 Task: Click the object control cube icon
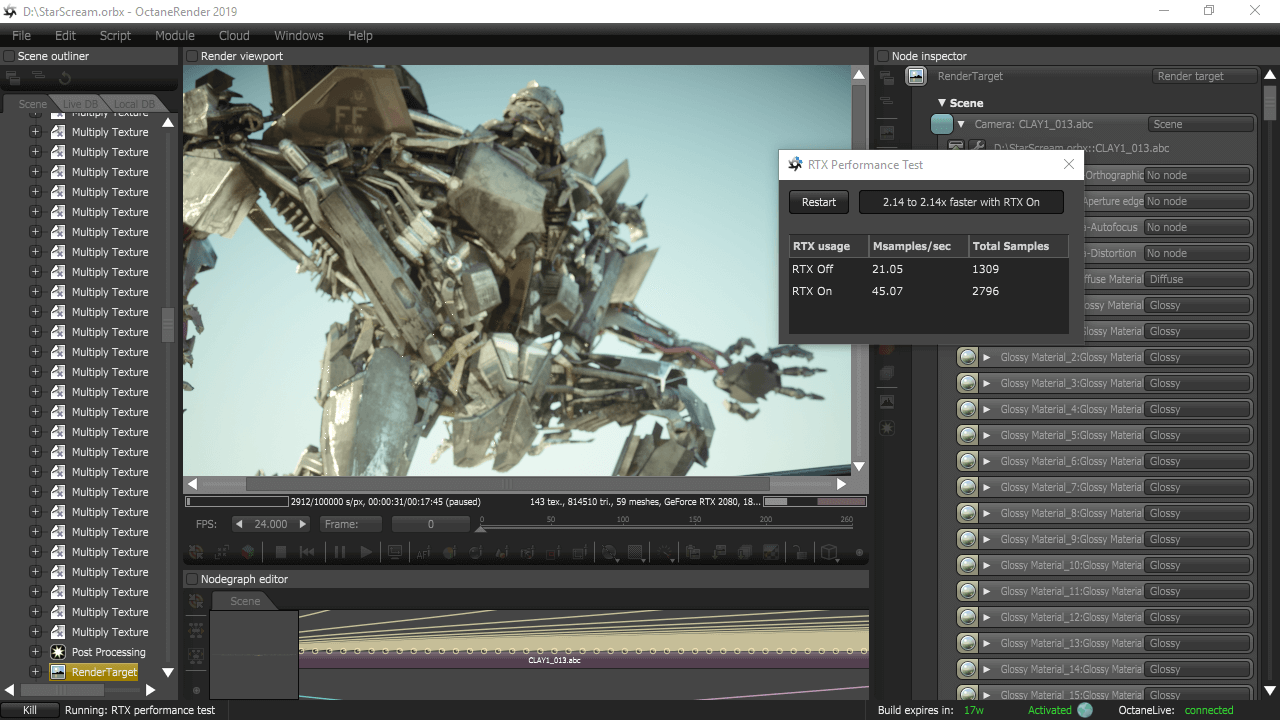tap(829, 552)
